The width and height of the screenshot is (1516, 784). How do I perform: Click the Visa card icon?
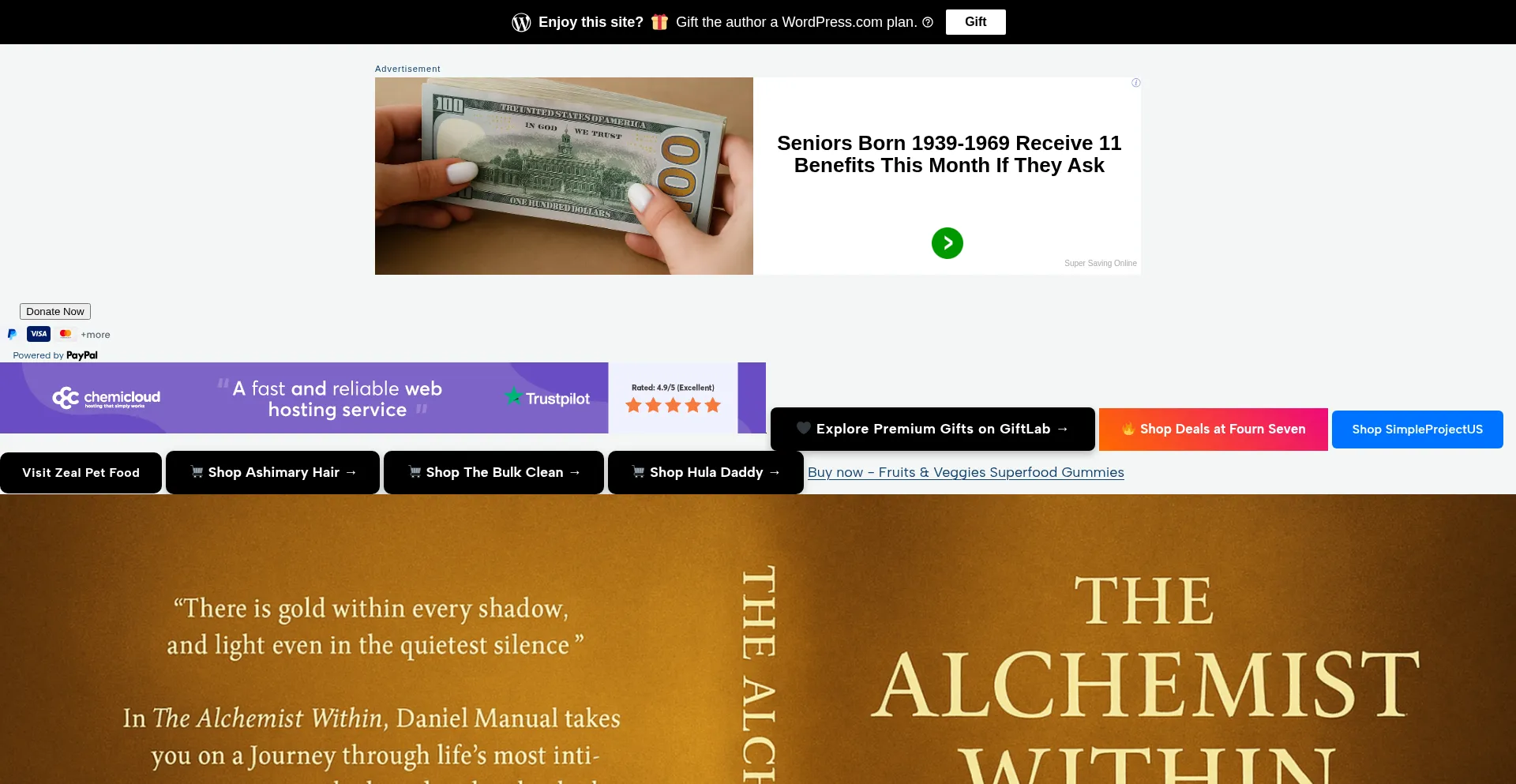pyautogui.click(x=39, y=334)
